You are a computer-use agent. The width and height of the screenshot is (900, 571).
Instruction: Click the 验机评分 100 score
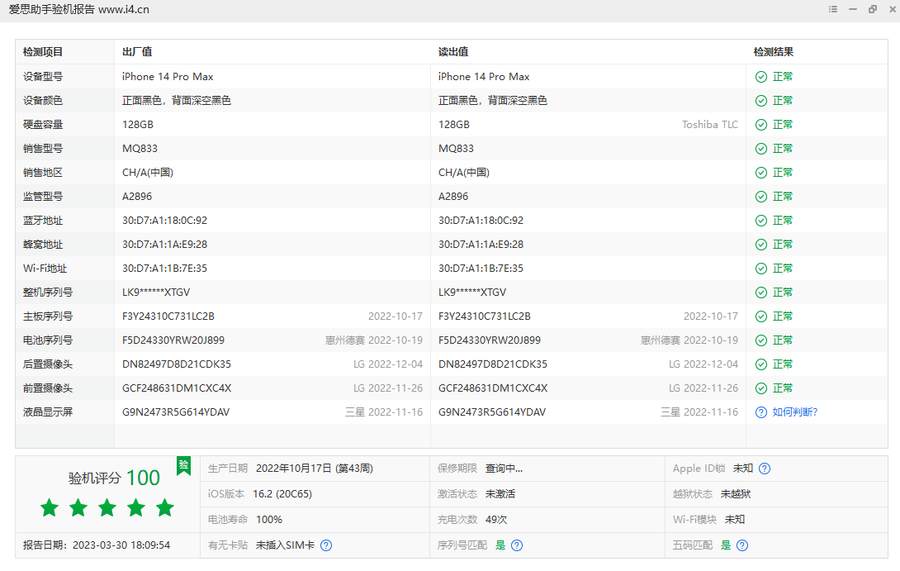point(114,477)
